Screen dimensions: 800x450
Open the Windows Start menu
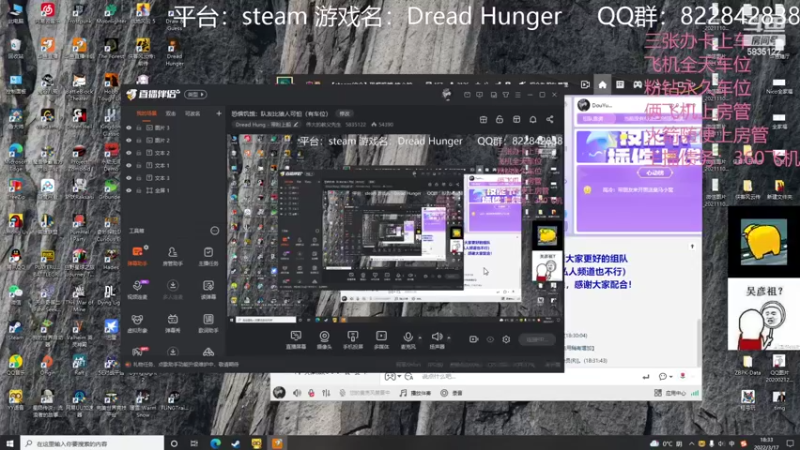tap(10, 443)
